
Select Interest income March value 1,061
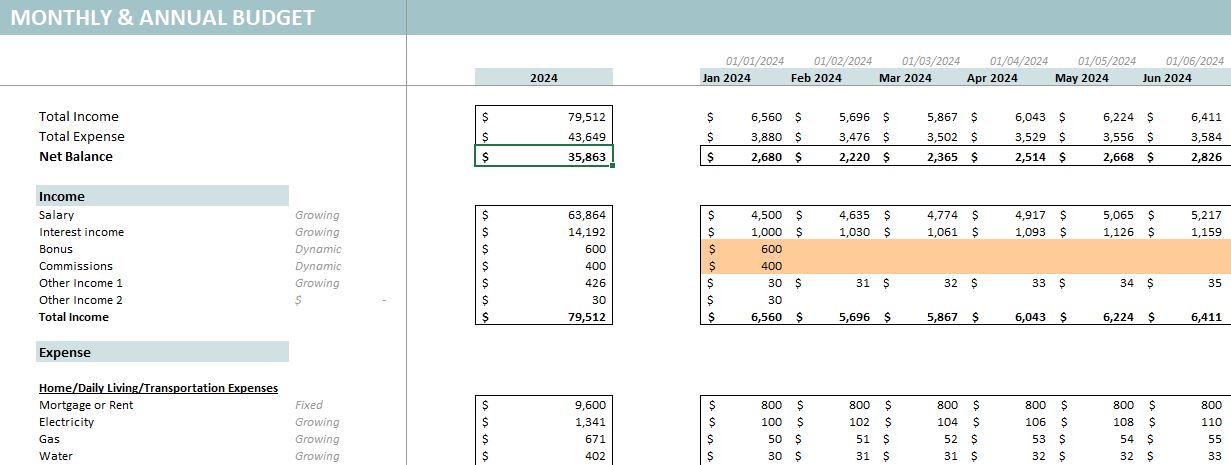922,232
